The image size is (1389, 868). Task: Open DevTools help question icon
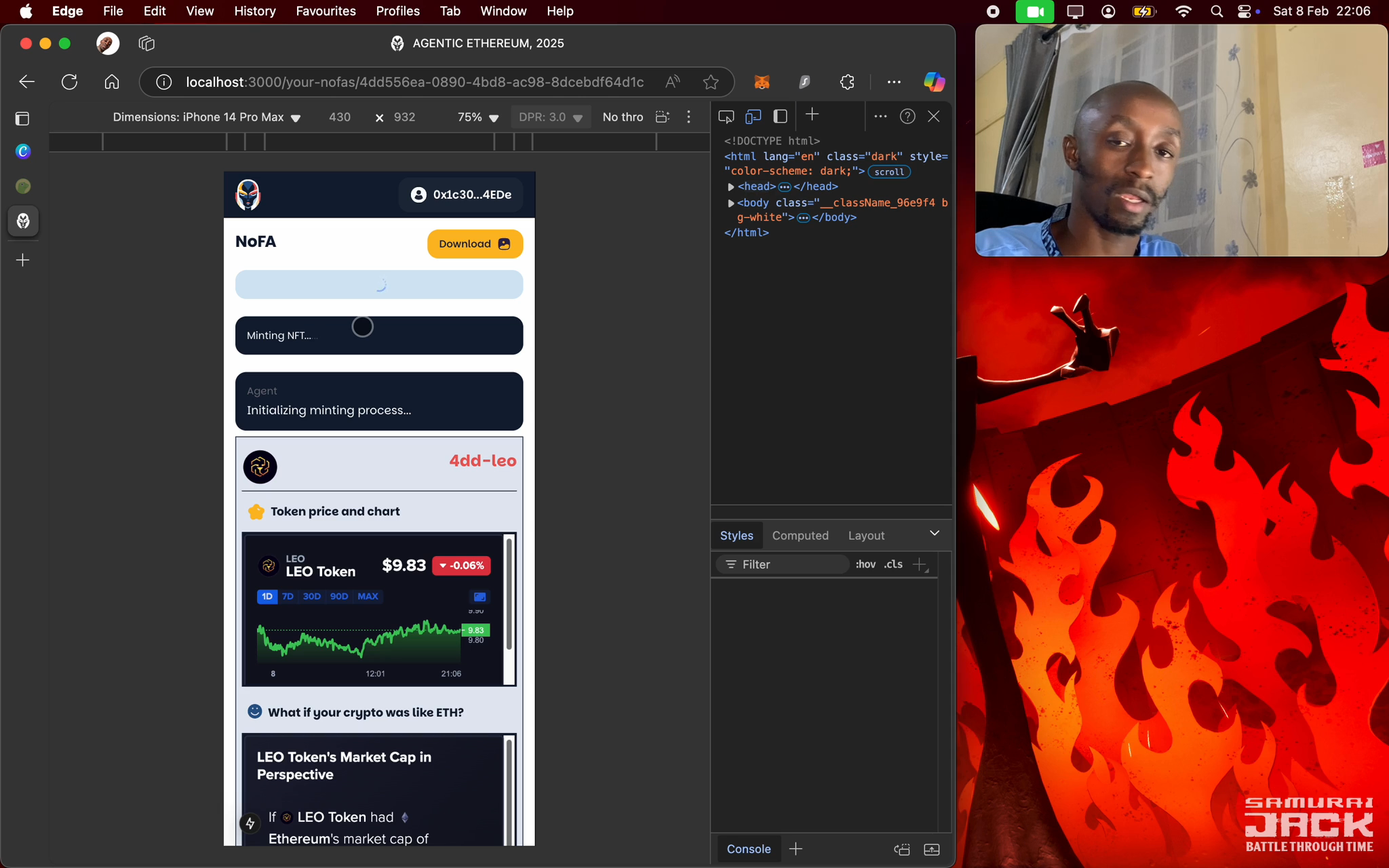point(907,117)
